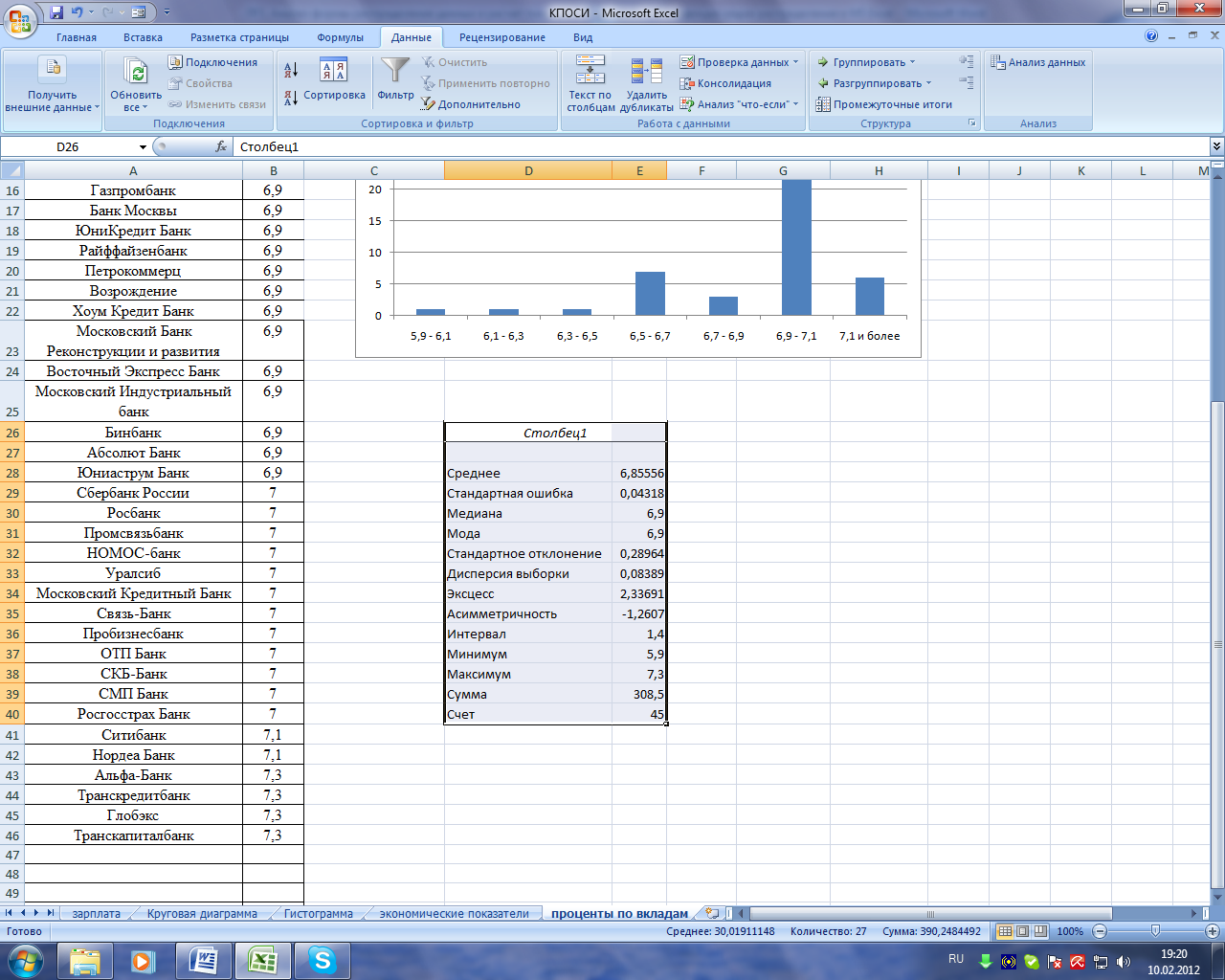Open Разметка страницы tab
The image size is (1225, 980).
(239, 37)
